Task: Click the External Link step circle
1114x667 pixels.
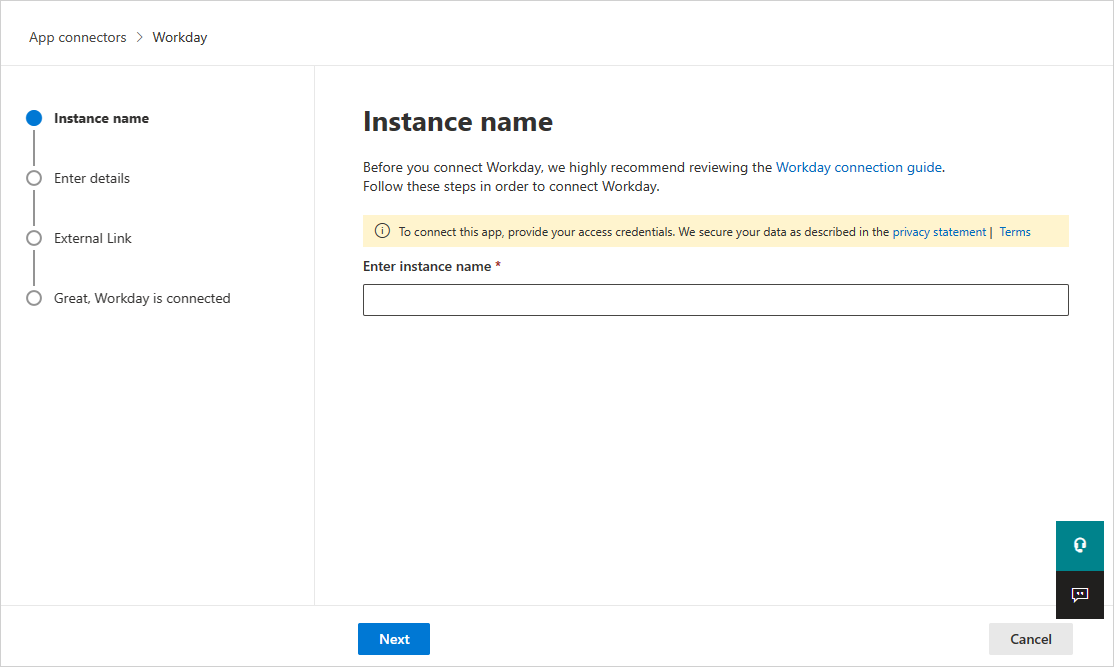Action: tap(34, 237)
